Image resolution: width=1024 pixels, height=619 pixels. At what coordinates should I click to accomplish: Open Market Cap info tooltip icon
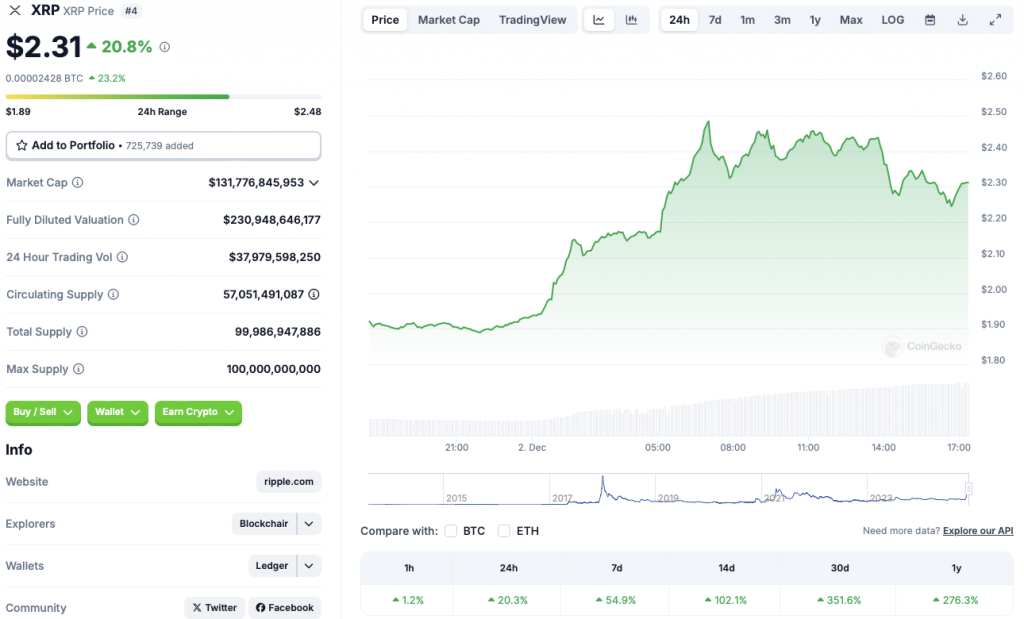pyautogui.click(x=78, y=182)
